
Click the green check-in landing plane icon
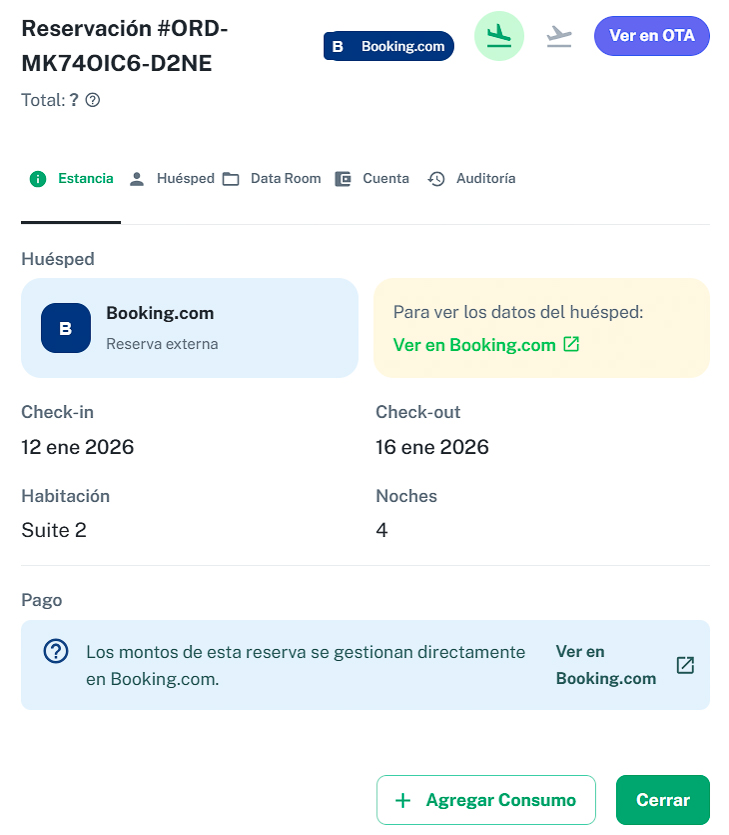coord(498,36)
